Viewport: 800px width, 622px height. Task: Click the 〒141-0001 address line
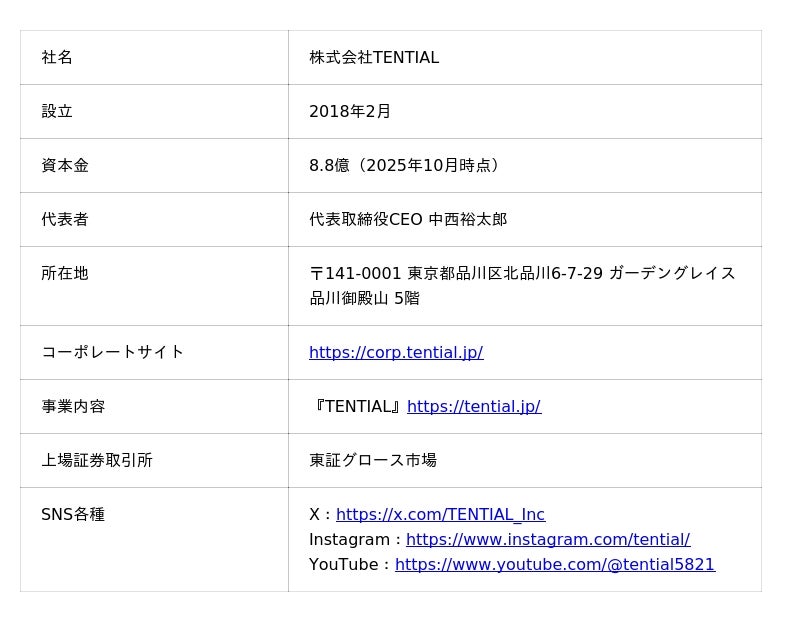(x=522, y=273)
